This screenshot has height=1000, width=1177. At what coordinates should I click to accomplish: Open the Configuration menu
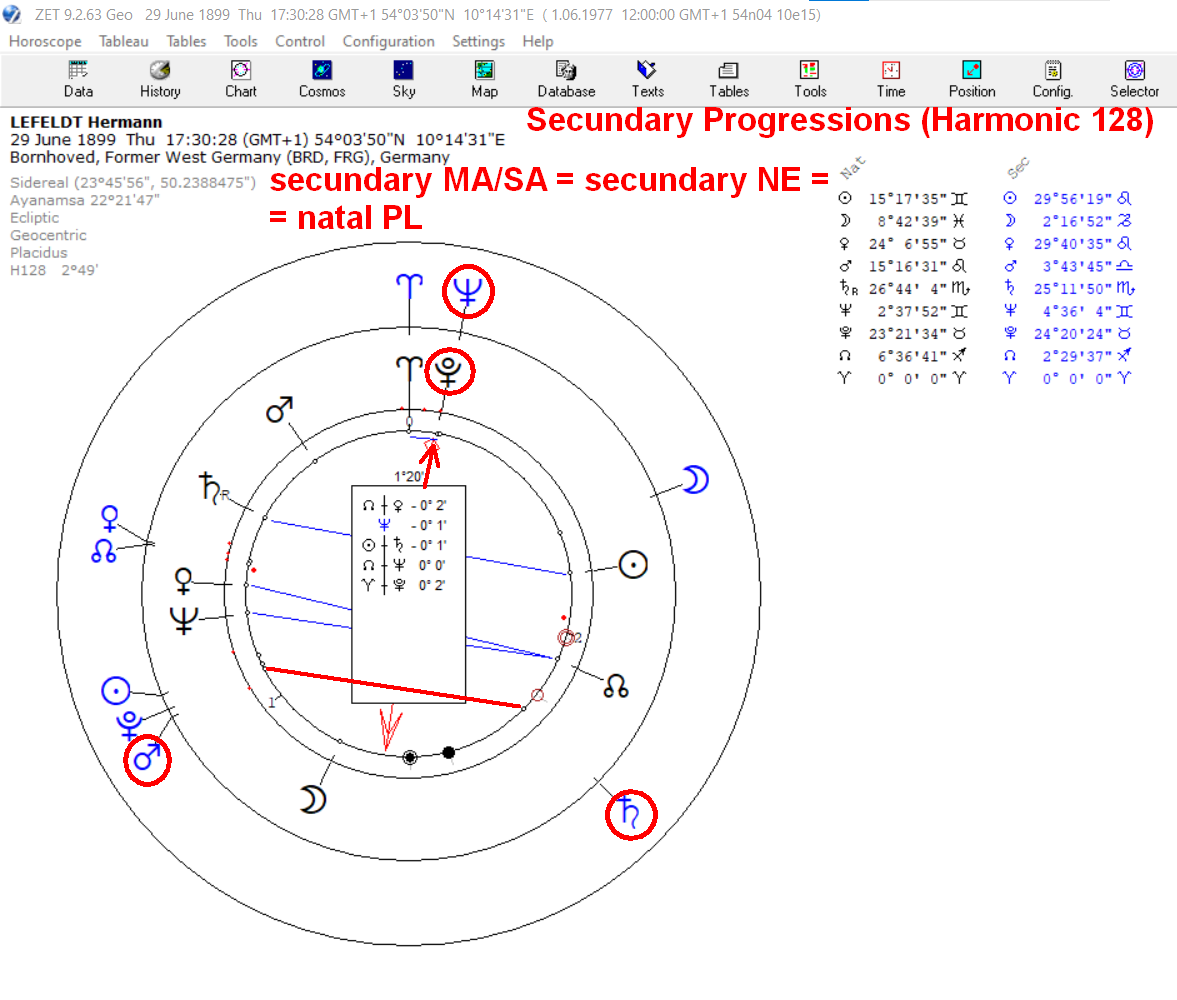coord(388,41)
